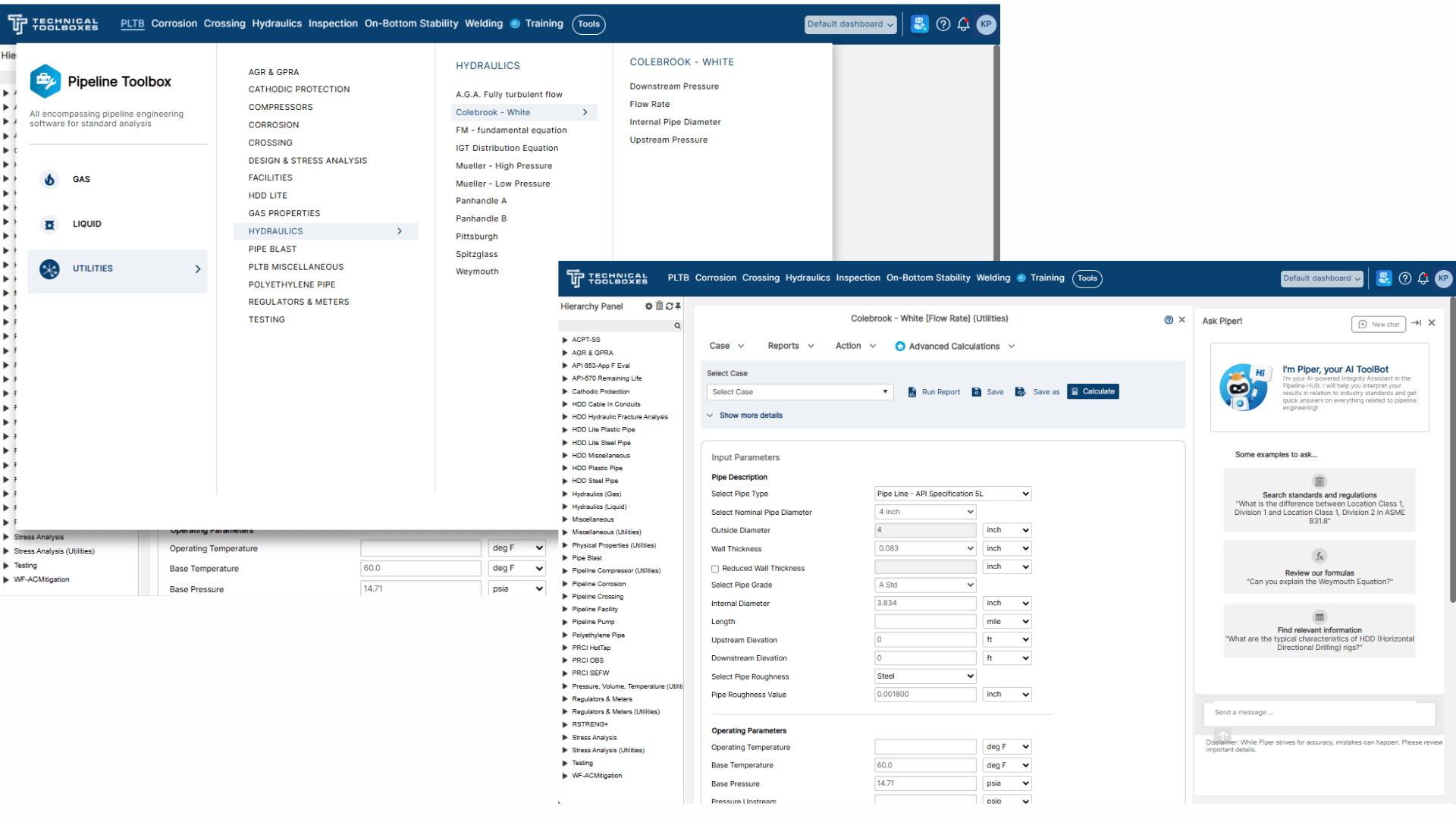Expand the Pipeline Corrosion tree node
Image resolution: width=1456 pixels, height=819 pixels.
(565, 585)
